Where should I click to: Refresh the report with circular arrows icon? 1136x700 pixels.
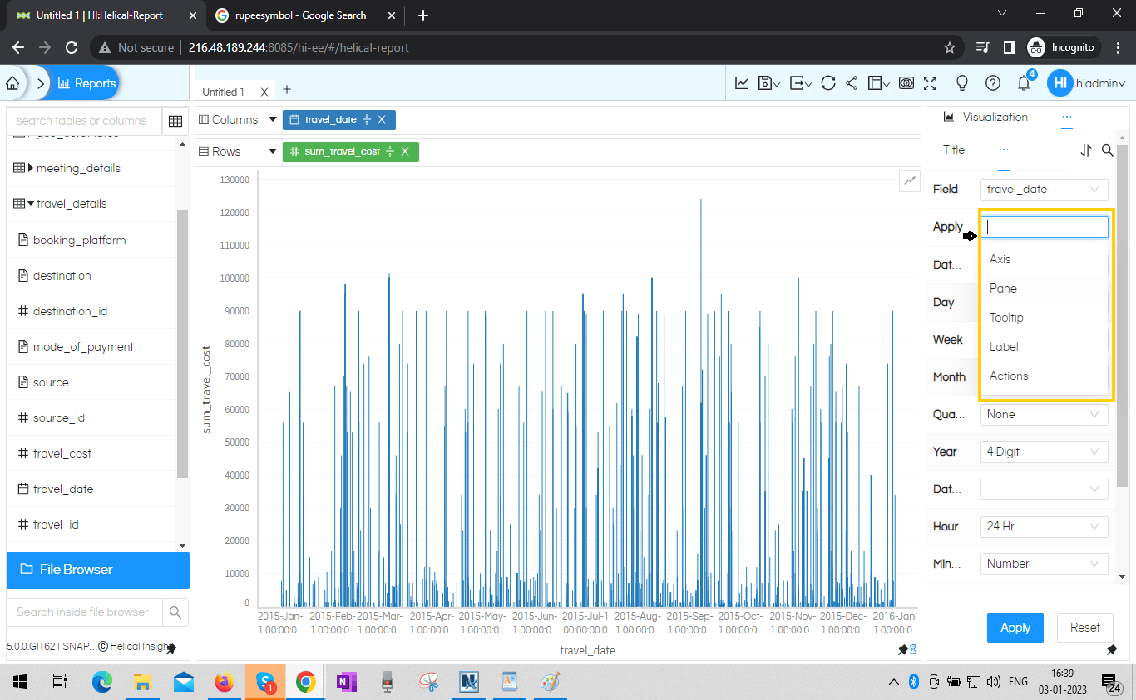[x=828, y=83]
